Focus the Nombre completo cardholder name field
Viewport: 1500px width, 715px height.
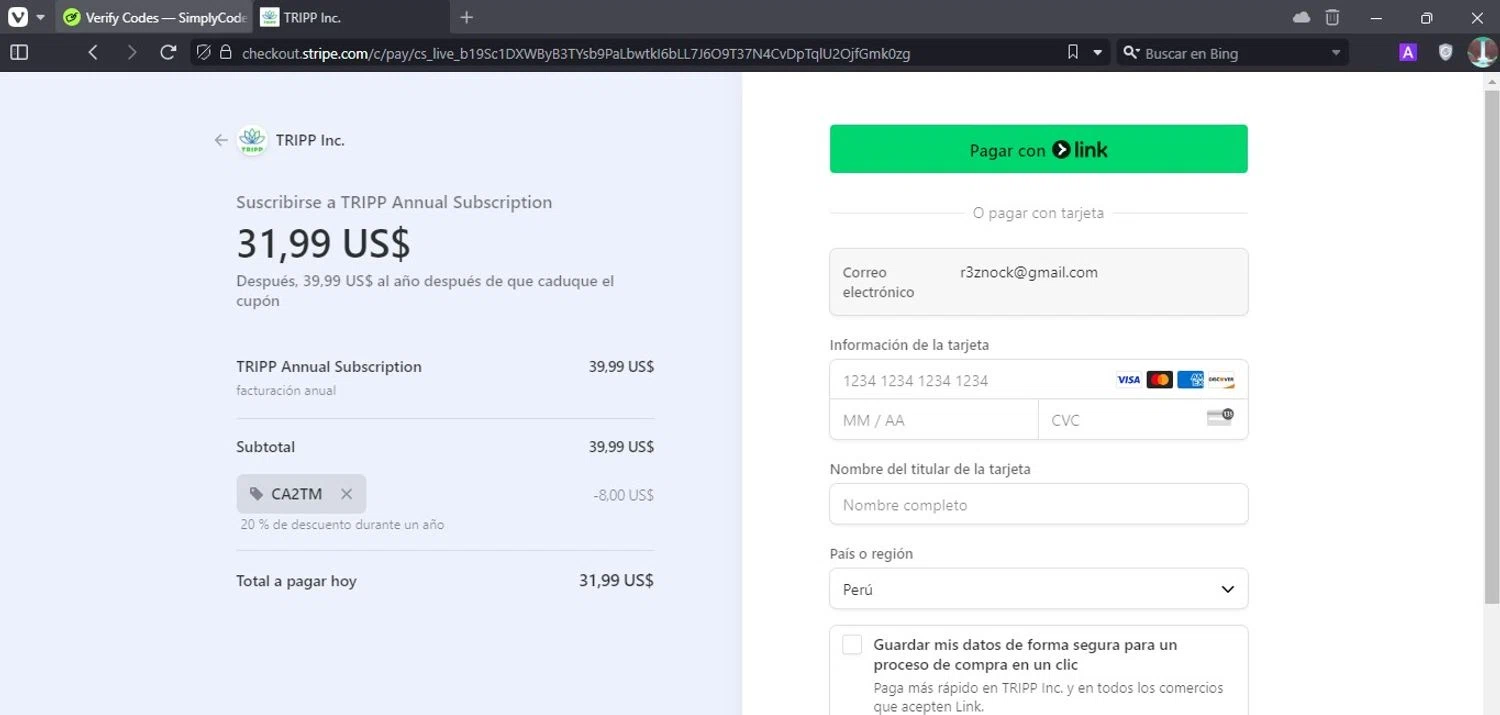pyautogui.click(x=1038, y=505)
